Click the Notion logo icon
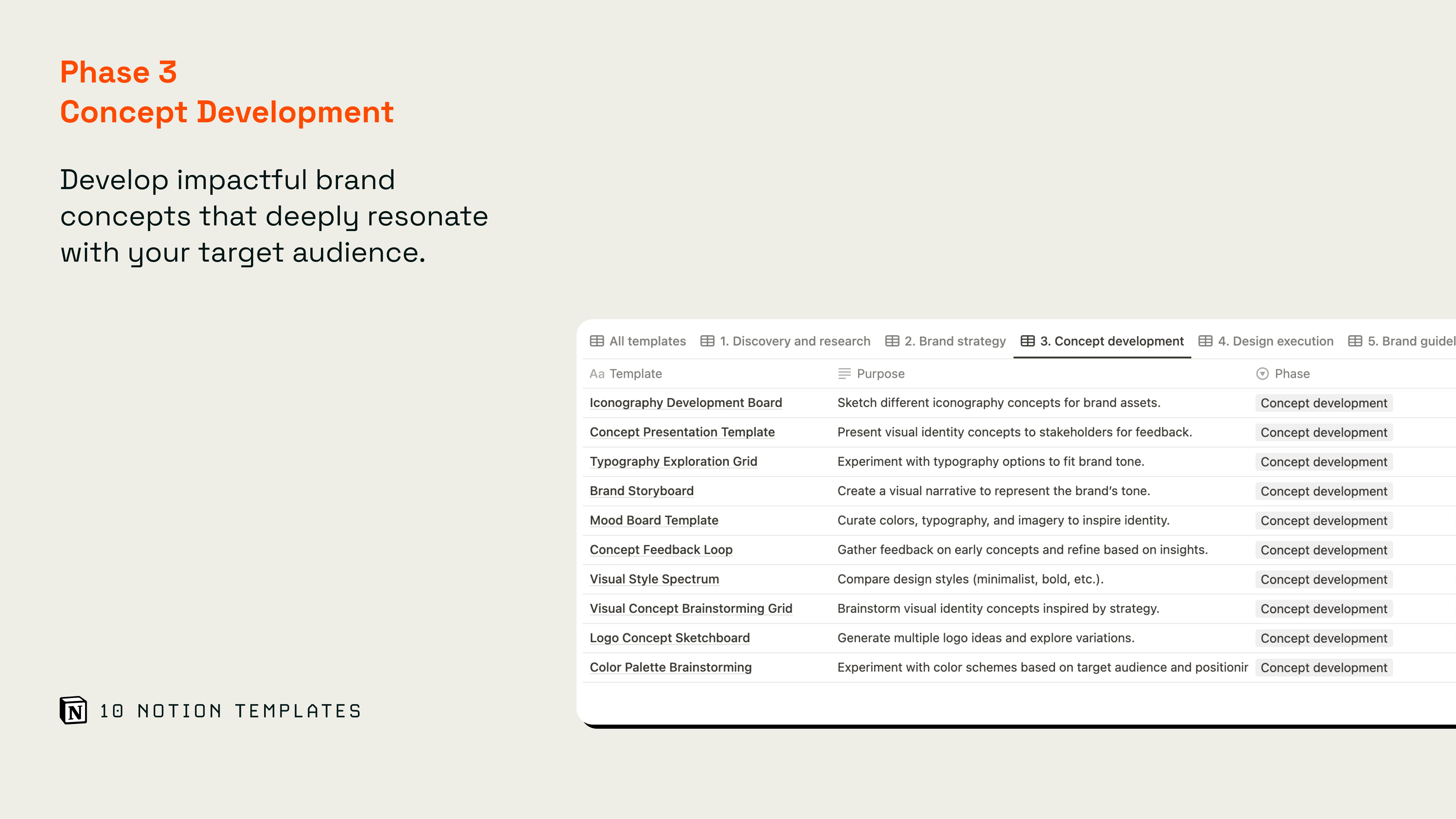The height and width of the screenshot is (819, 1456). (74, 710)
